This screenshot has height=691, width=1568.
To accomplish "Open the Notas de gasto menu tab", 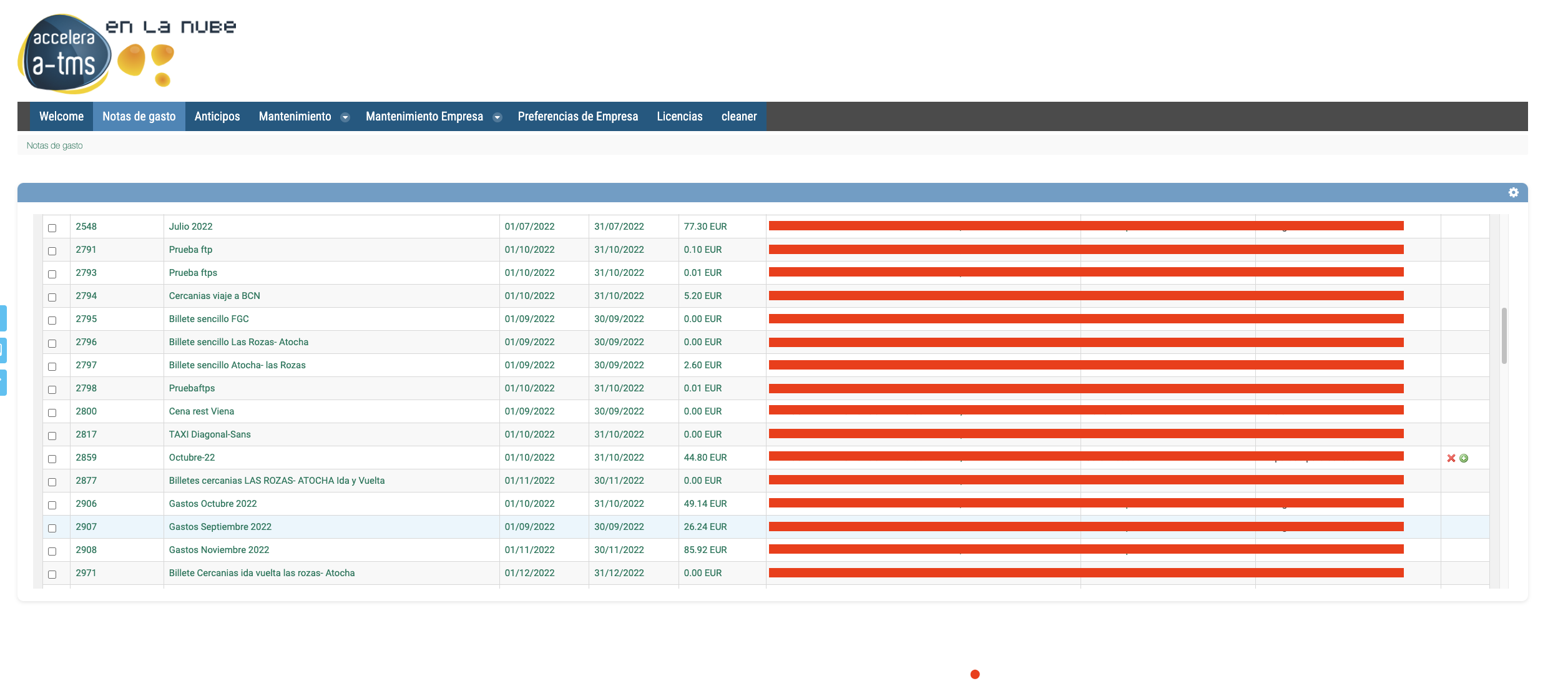I will coord(139,116).
